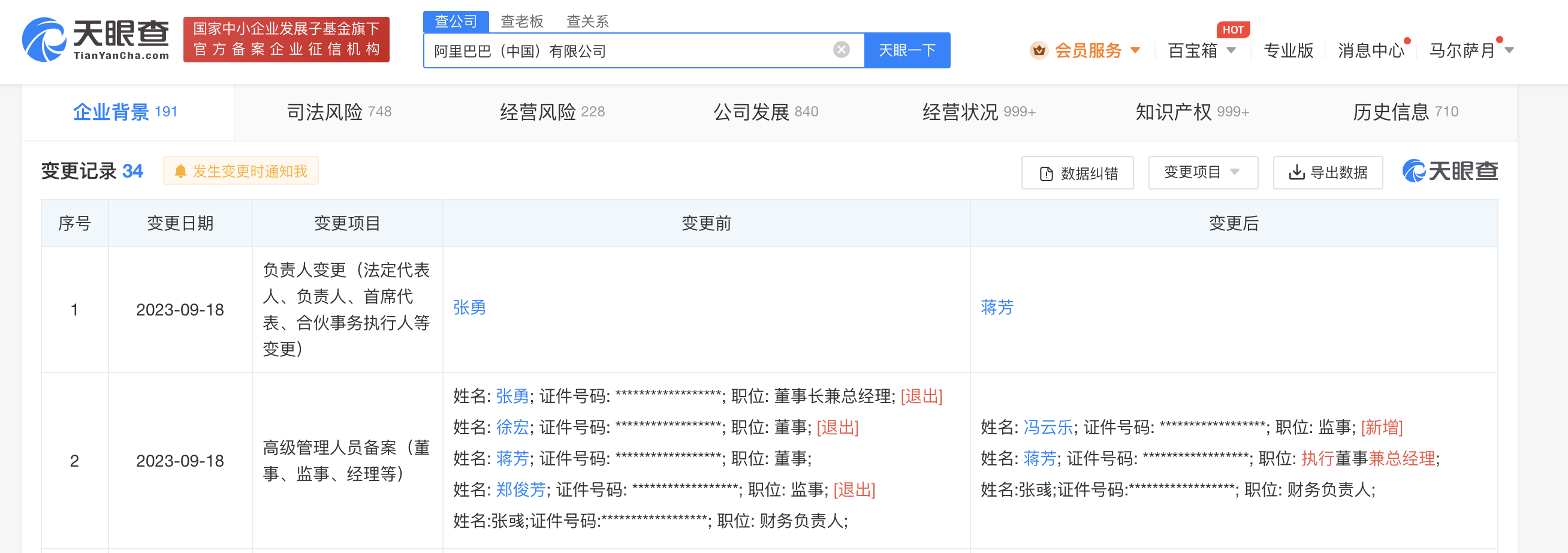Open the 变更项目 filter dropdown

point(1203,172)
